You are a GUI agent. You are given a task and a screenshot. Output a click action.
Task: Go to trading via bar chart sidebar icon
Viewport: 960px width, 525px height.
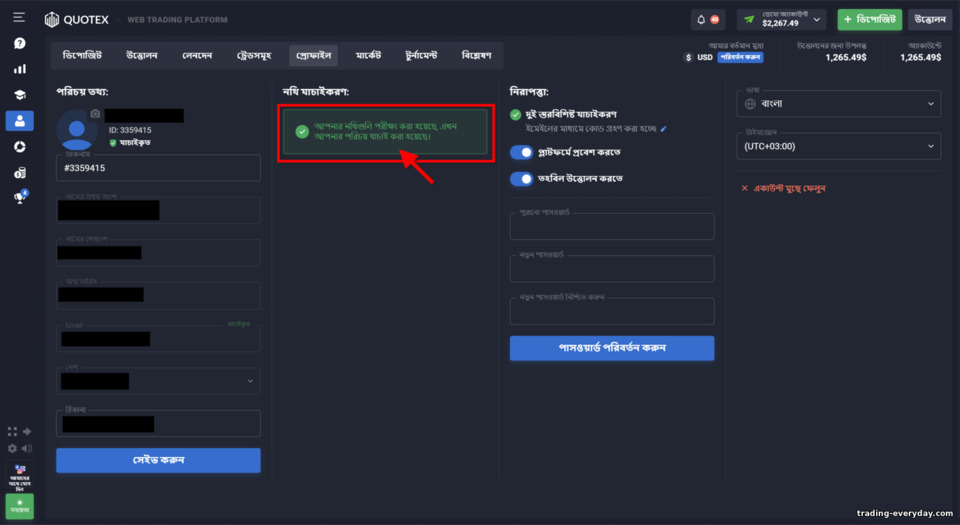pyautogui.click(x=20, y=69)
